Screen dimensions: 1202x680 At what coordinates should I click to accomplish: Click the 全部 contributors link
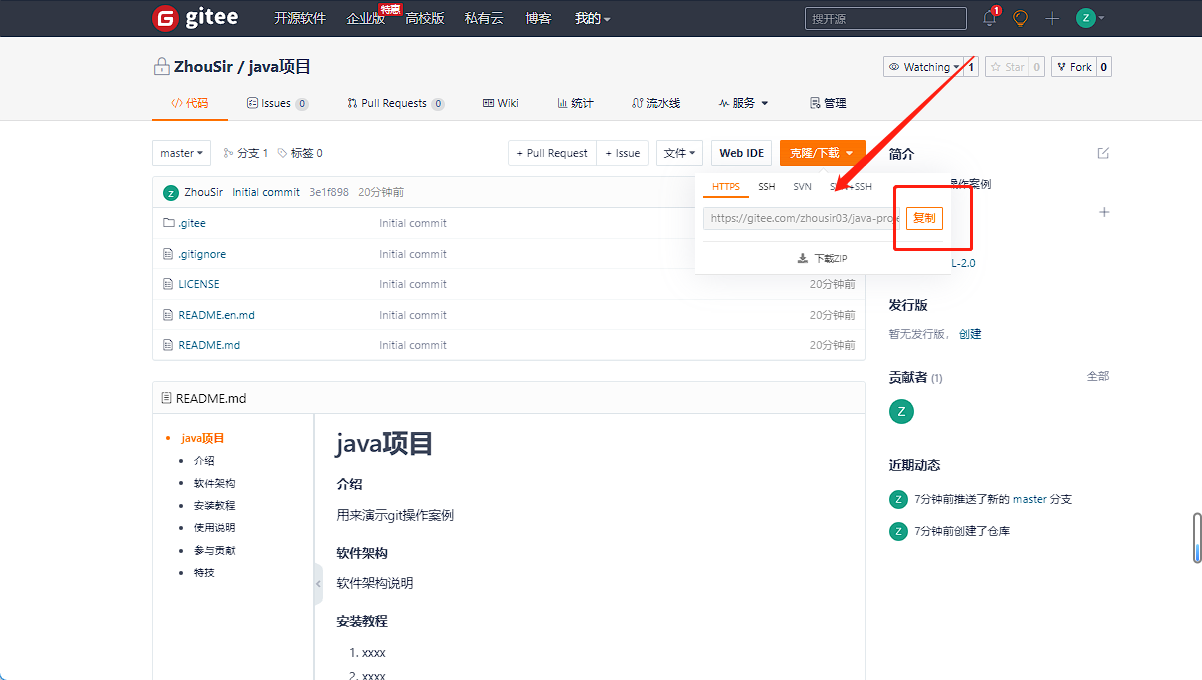(1098, 376)
